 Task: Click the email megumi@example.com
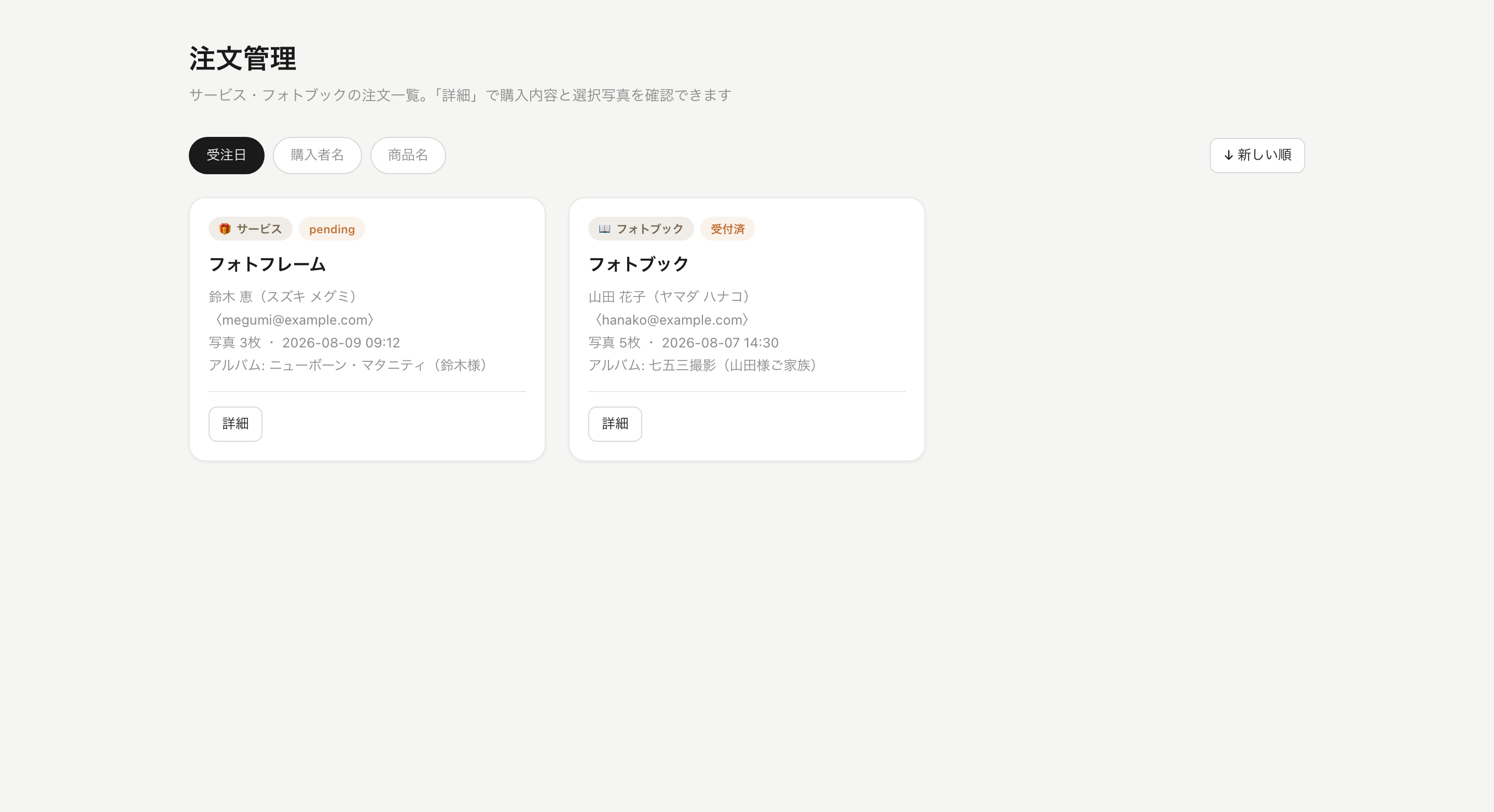pyautogui.click(x=295, y=320)
